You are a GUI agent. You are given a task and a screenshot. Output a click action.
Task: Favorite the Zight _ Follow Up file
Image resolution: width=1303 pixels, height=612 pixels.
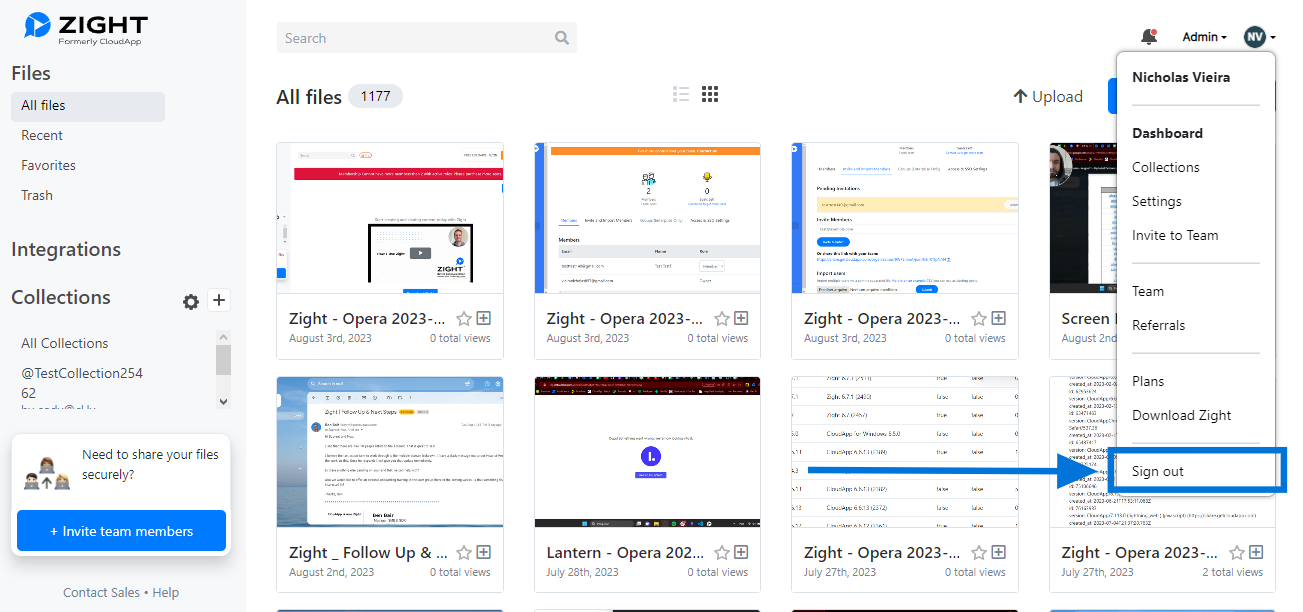point(464,552)
